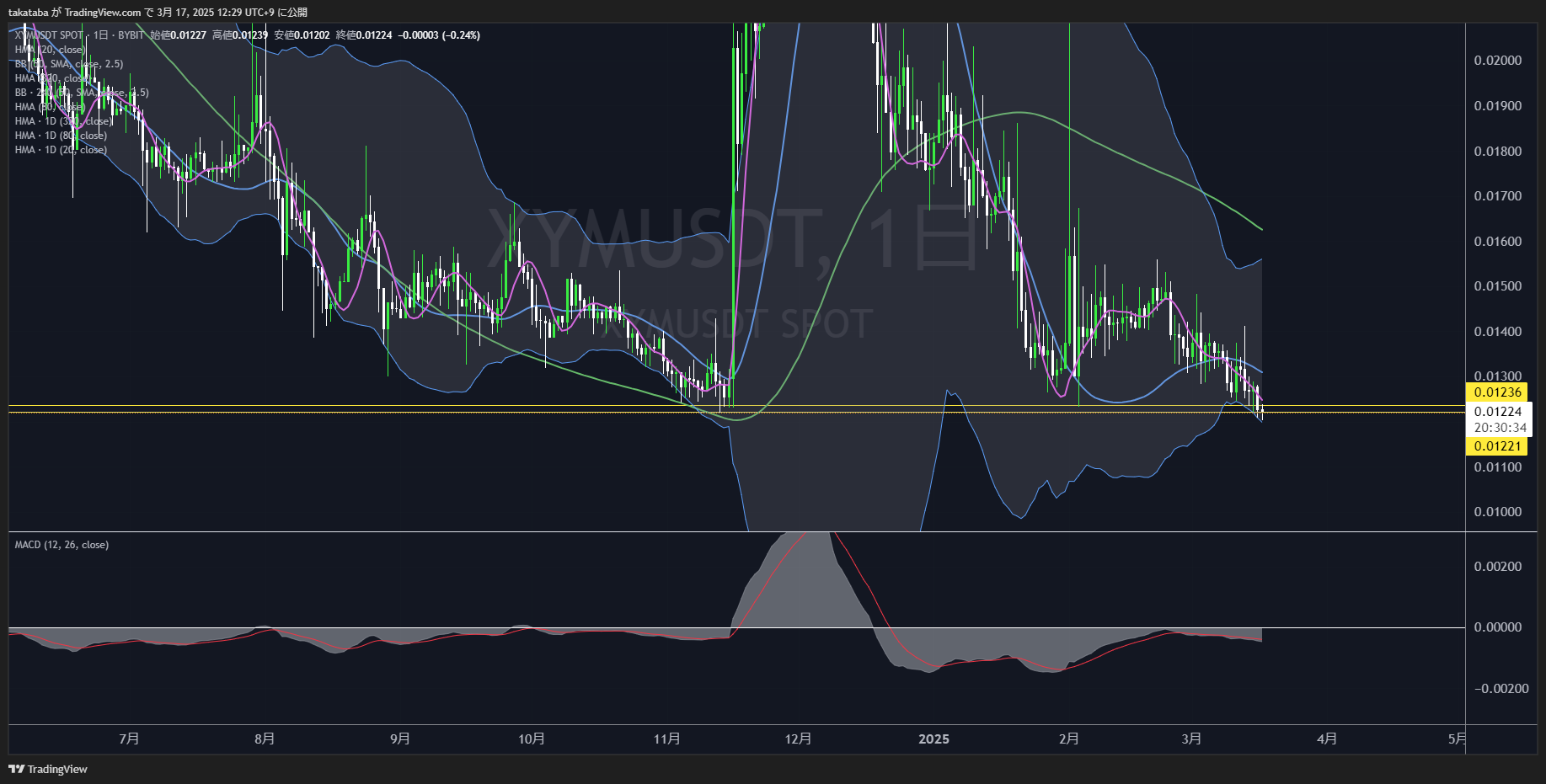Click the 始値 0.01227 open value
Image resolution: width=1546 pixels, height=784 pixels.
click(x=178, y=35)
